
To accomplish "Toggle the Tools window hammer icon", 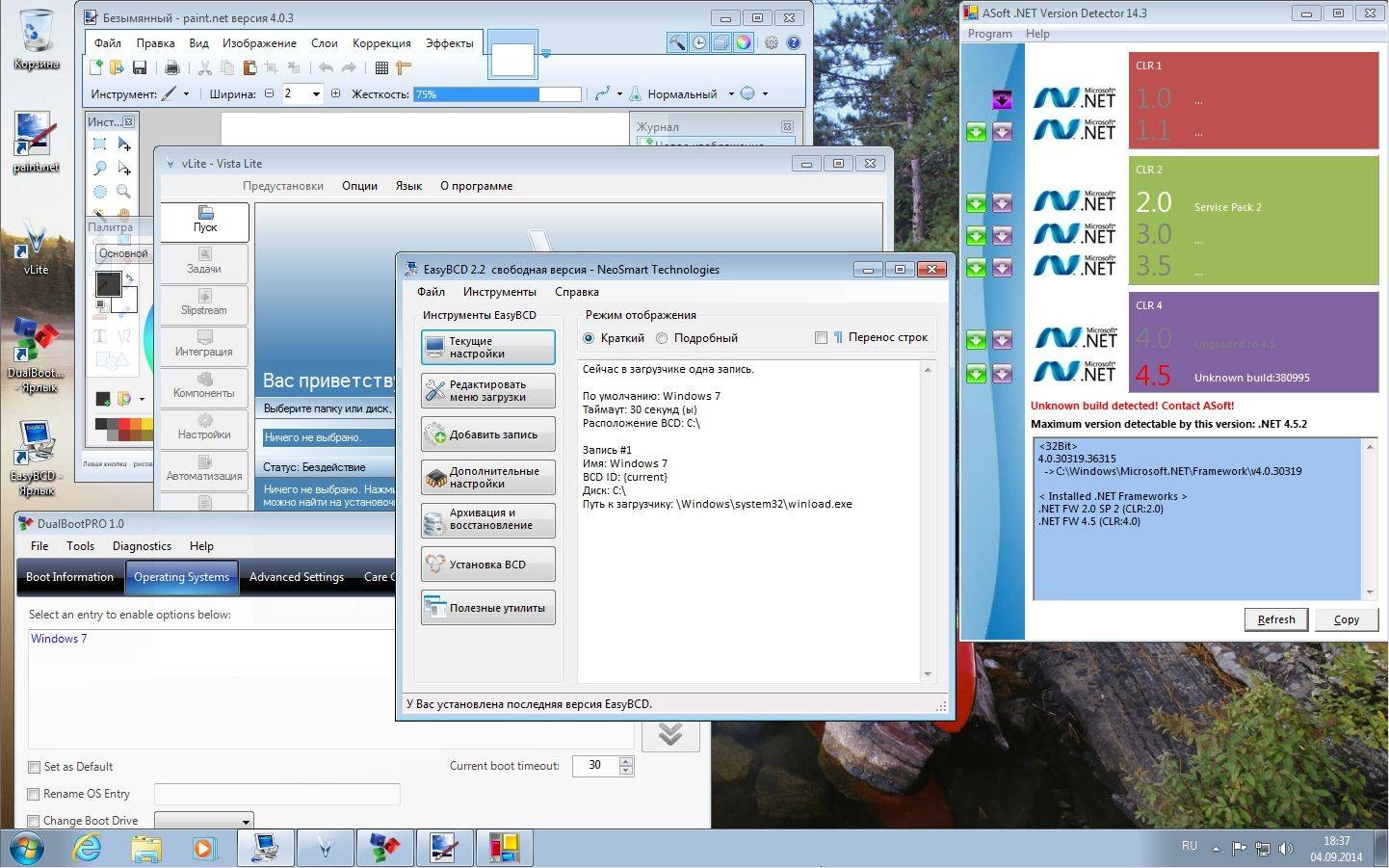I will (677, 42).
